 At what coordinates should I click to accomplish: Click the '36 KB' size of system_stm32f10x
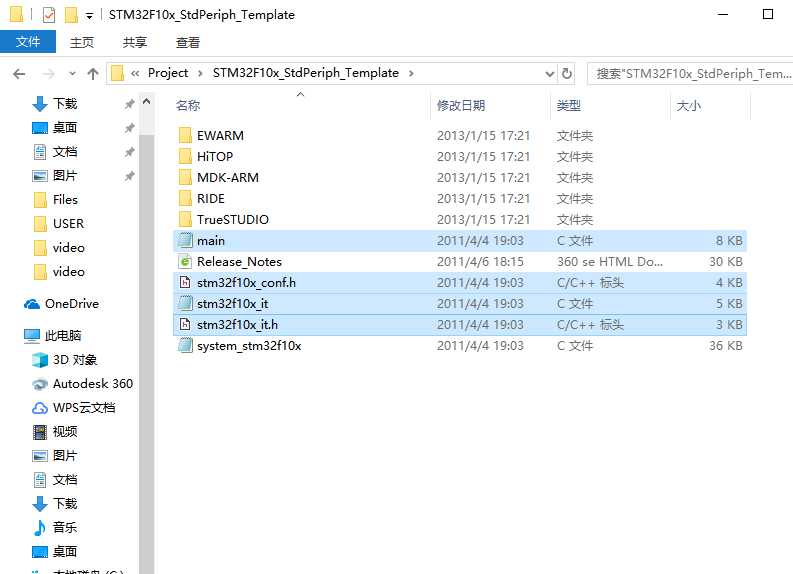725,346
